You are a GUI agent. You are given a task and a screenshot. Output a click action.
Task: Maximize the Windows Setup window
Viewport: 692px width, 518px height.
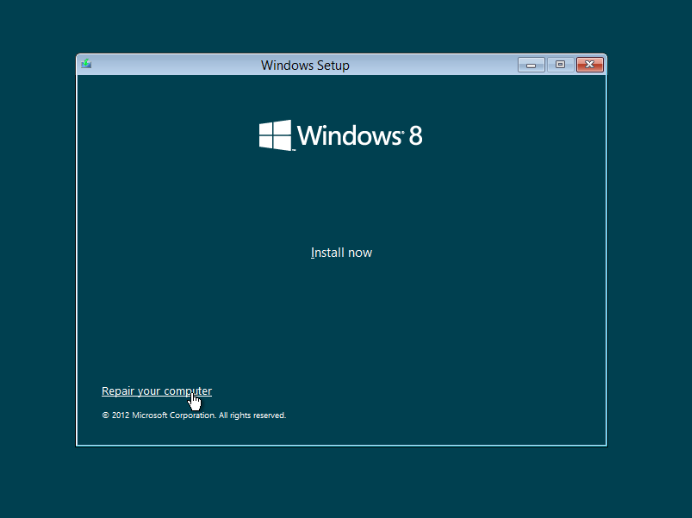[x=560, y=65]
